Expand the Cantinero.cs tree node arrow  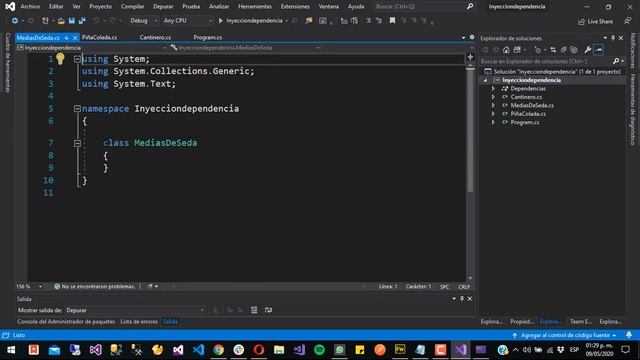point(493,97)
